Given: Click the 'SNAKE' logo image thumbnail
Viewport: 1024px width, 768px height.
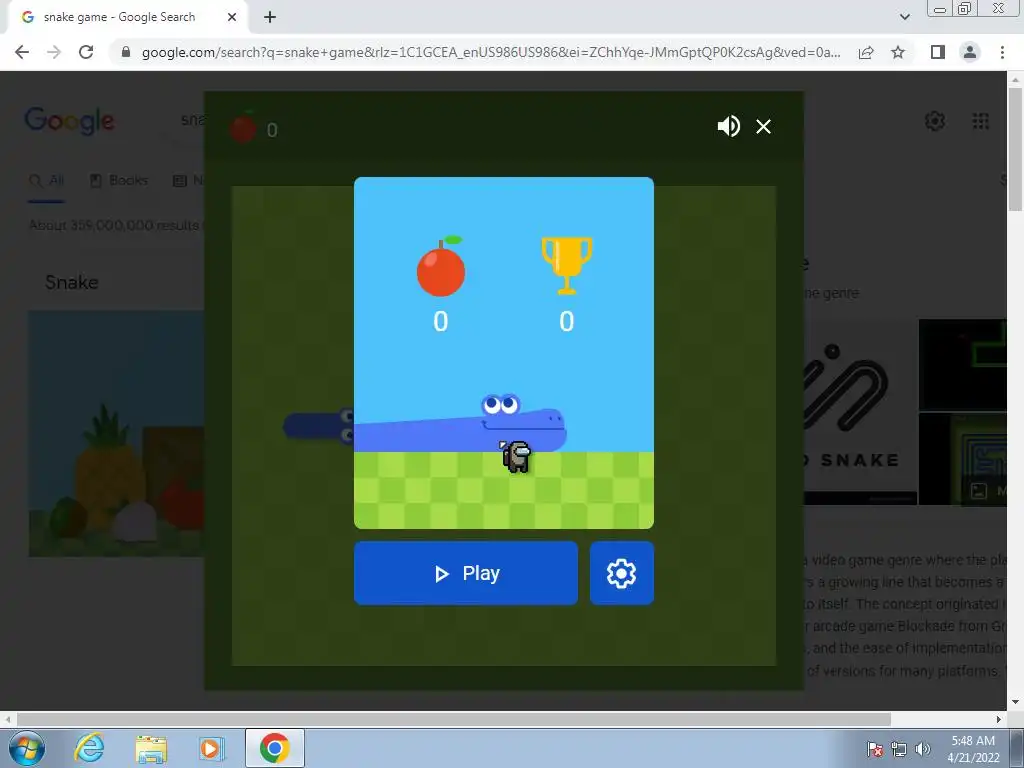Looking at the screenshot, I should click(859, 411).
